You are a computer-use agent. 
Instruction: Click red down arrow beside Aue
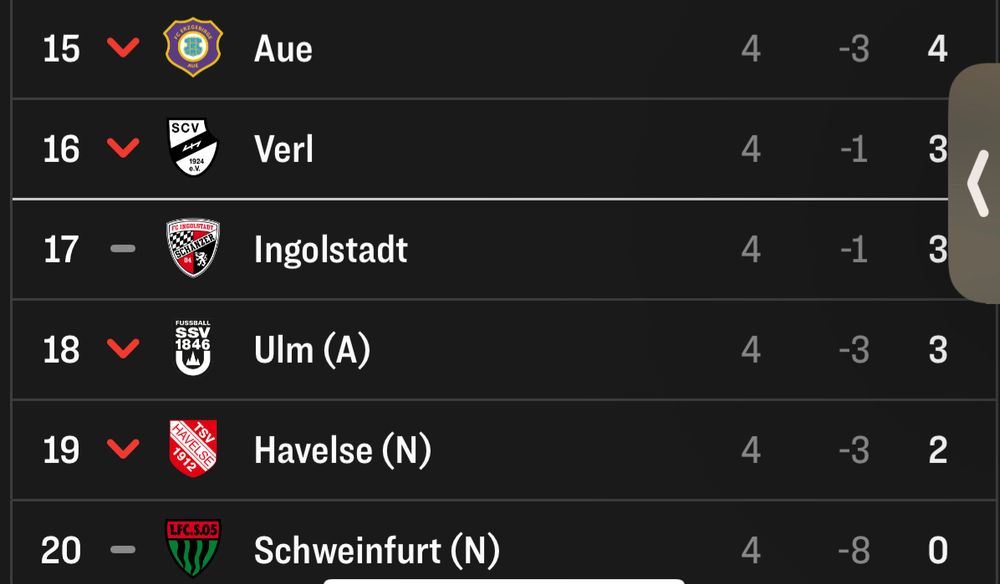point(123,48)
